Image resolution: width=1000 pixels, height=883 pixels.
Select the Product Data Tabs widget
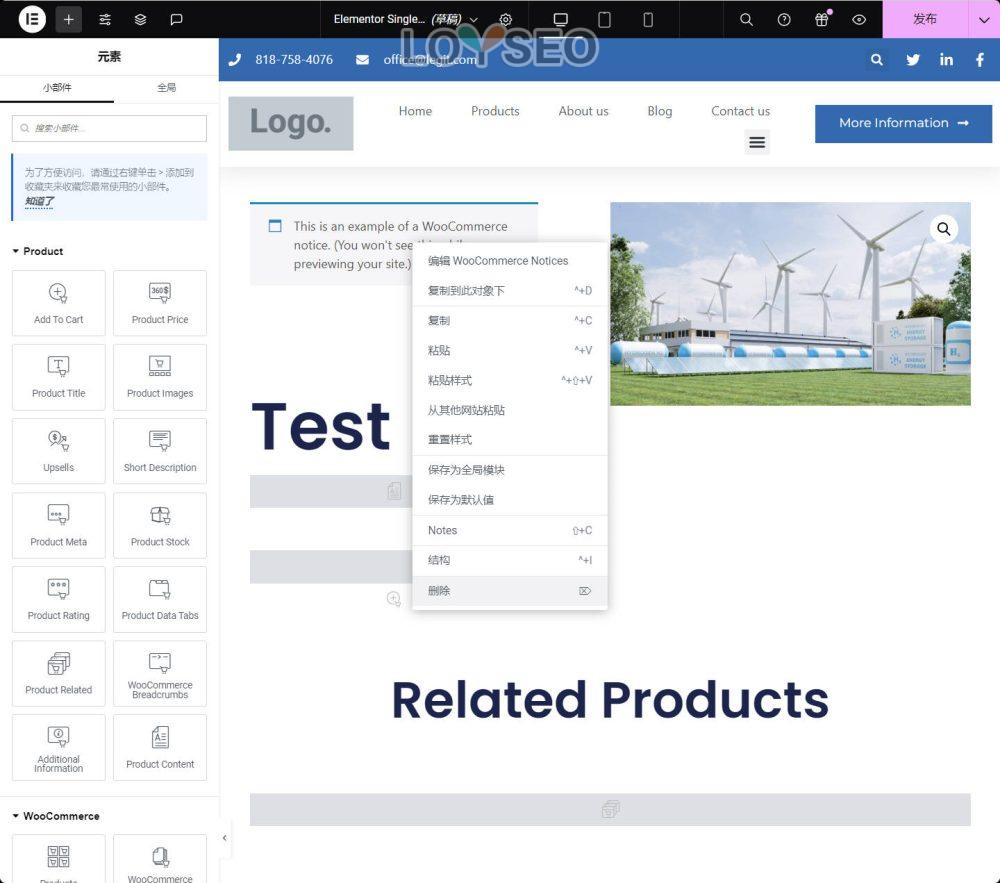tap(160, 599)
